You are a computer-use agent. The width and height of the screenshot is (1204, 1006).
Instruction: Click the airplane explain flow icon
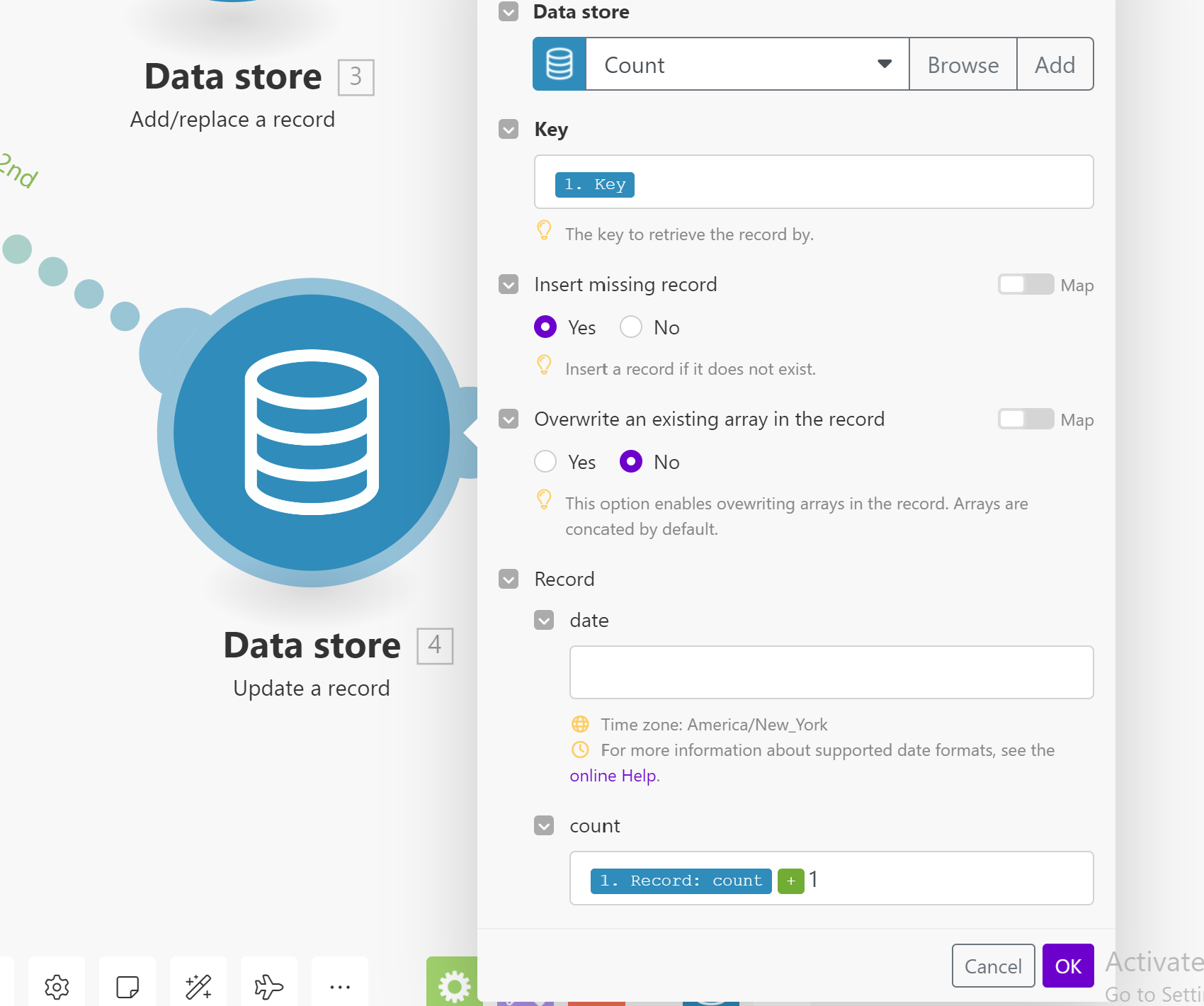click(x=269, y=986)
